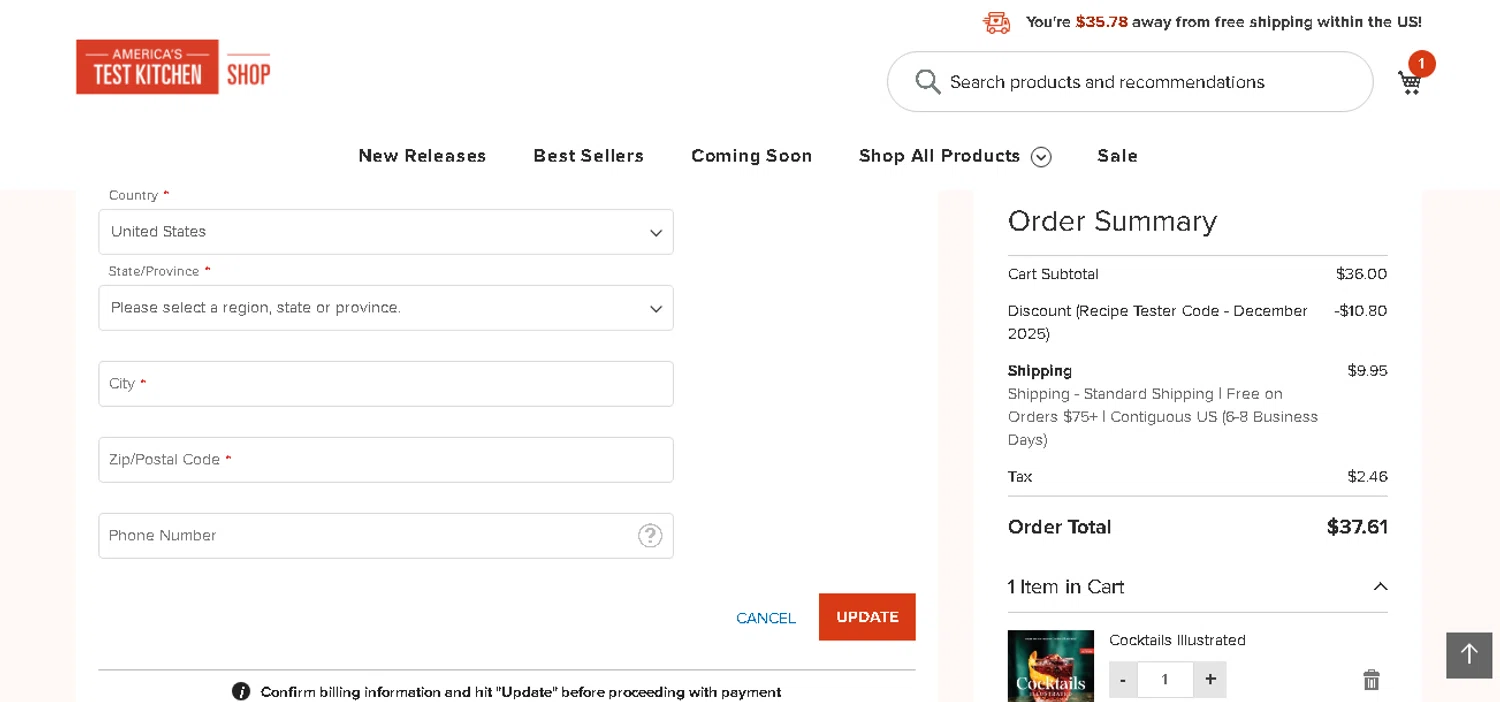Click Standard Shipping description text

pyautogui.click(x=1163, y=417)
